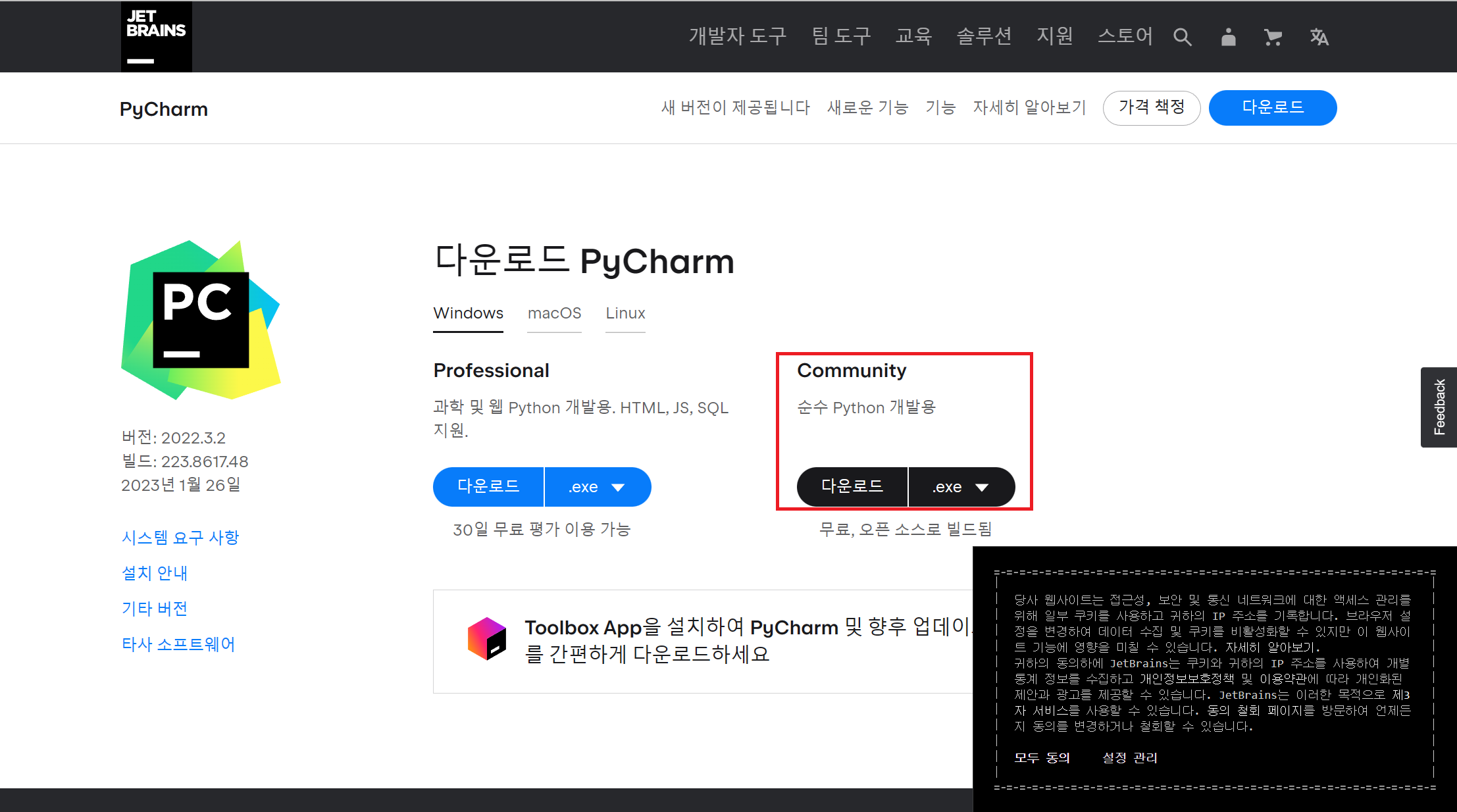Open the language selector icon

[1319, 37]
